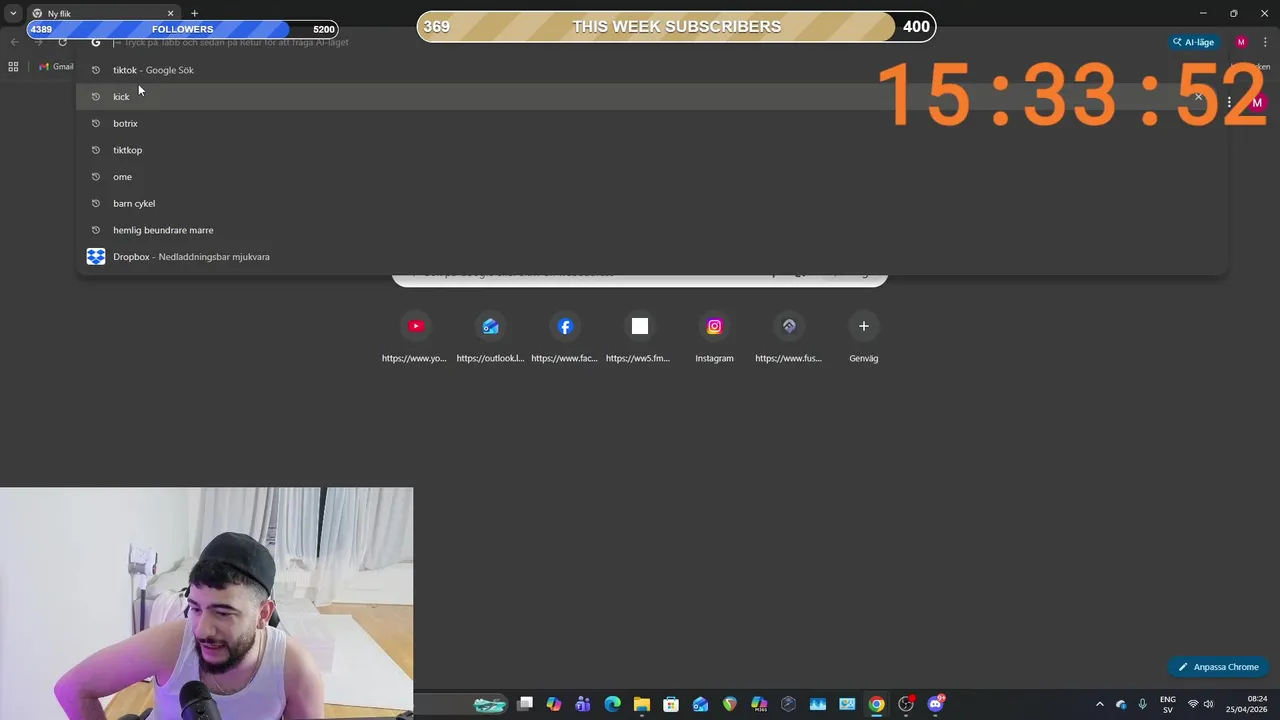Select the 'hemlig beundrare marre' suggestion
The image size is (1280, 720).
(651, 230)
